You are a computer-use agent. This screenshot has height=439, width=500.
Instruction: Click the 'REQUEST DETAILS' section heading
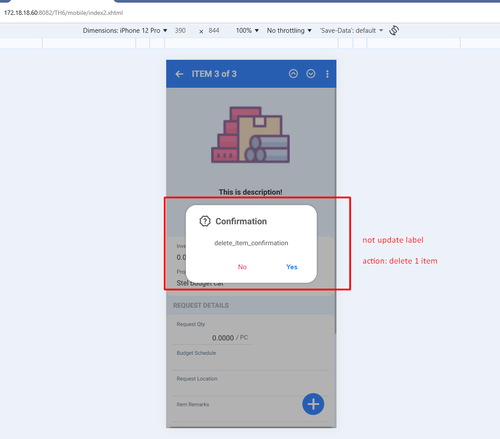click(201, 306)
